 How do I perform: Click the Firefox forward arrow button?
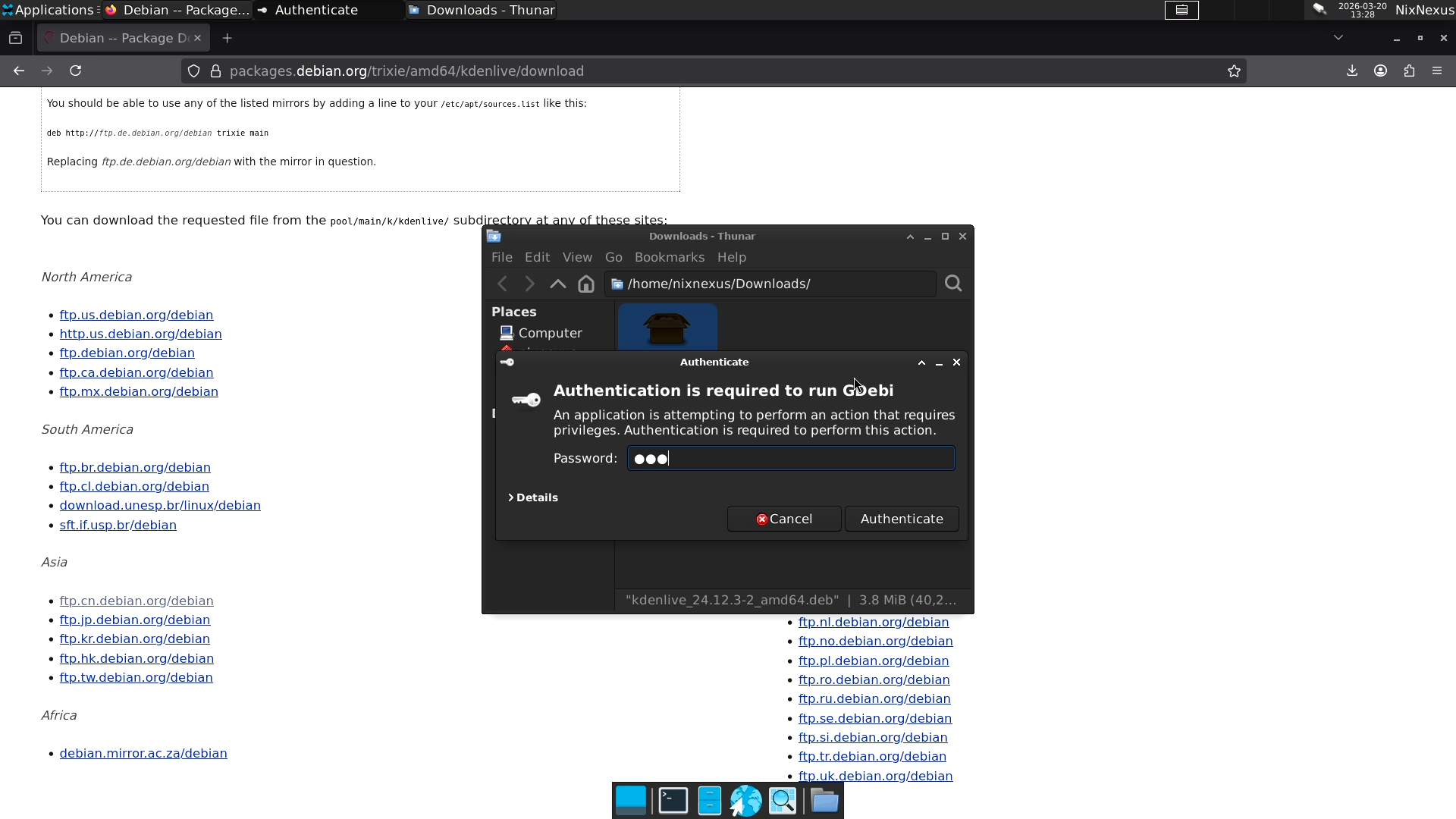click(47, 71)
